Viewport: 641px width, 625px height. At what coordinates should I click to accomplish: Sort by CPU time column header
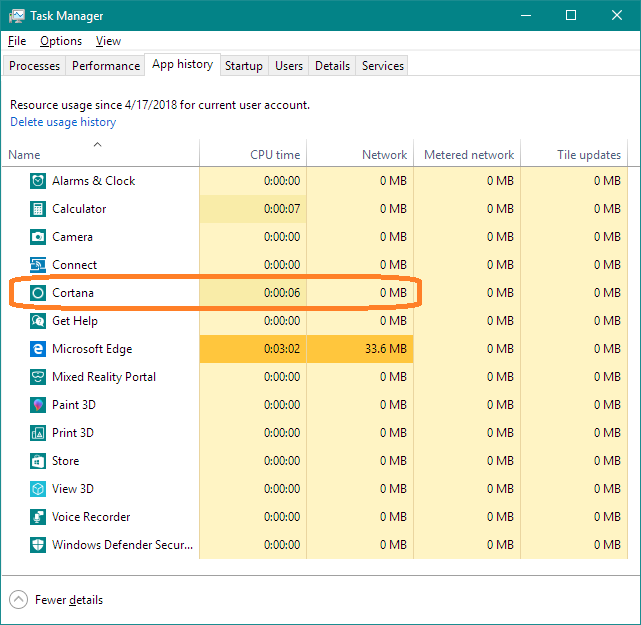pyautogui.click(x=274, y=155)
